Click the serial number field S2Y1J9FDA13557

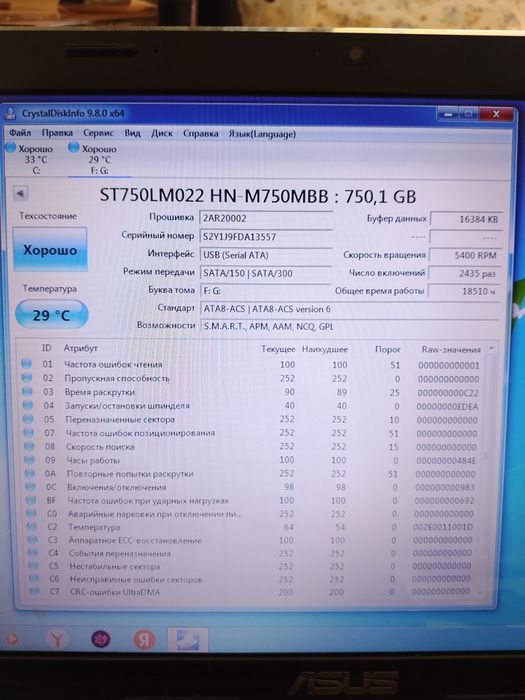266,237
